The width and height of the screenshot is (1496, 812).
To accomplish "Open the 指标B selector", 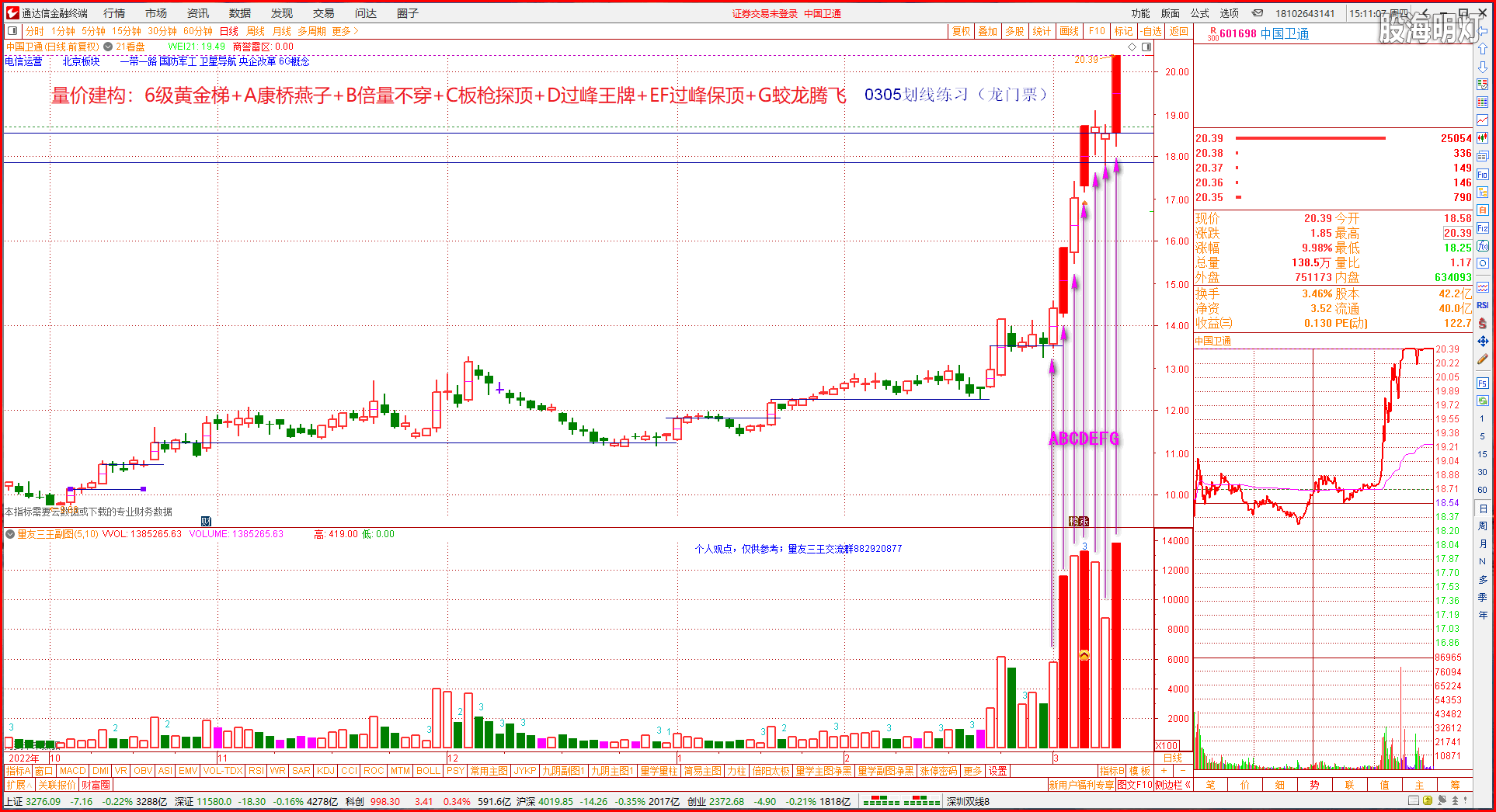I will point(1112,771).
